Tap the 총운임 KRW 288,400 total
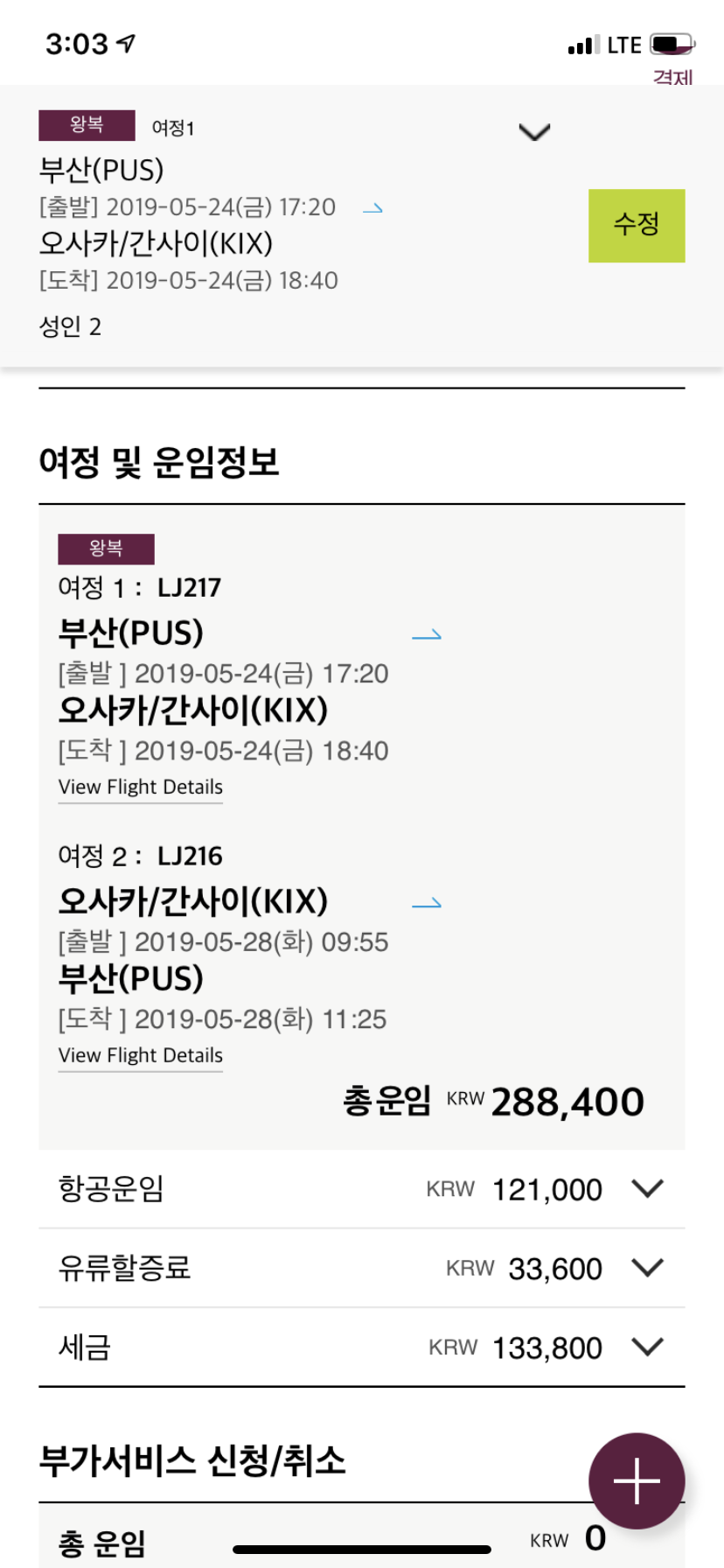 [x=493, y=1102]
